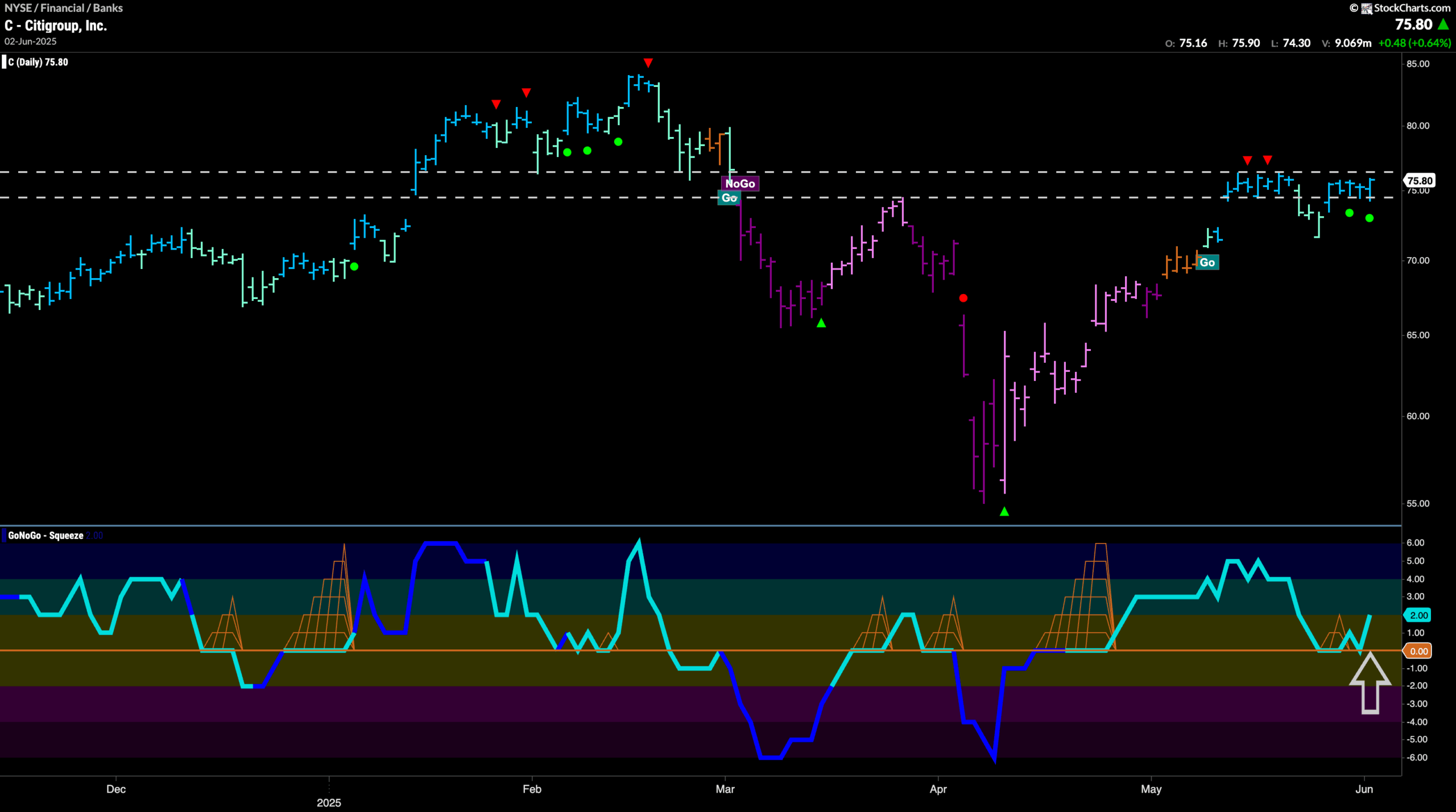This screenshot has height=812, width=1456.
Task: Click the green triangle at the April low
Action: click(x=1004, y=511)
